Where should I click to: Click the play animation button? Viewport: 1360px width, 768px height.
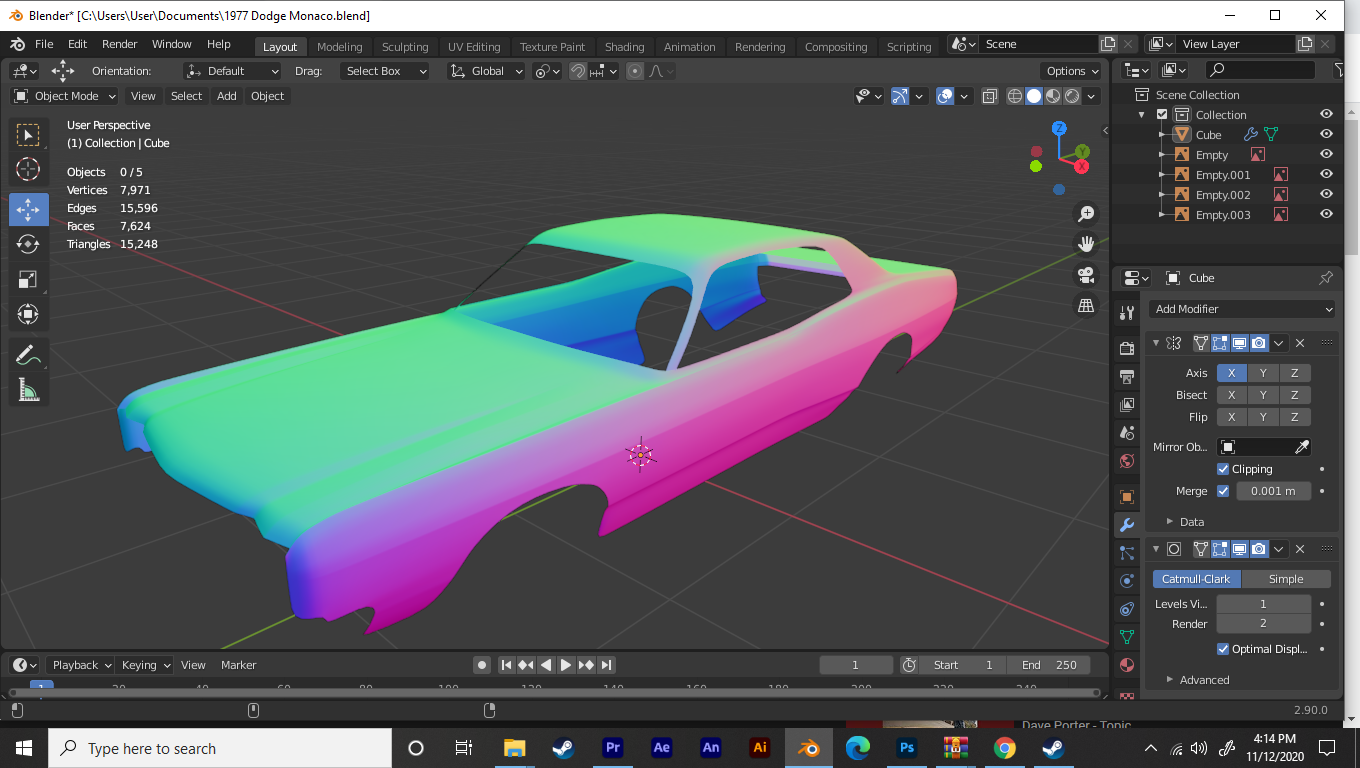coord(566,665)
